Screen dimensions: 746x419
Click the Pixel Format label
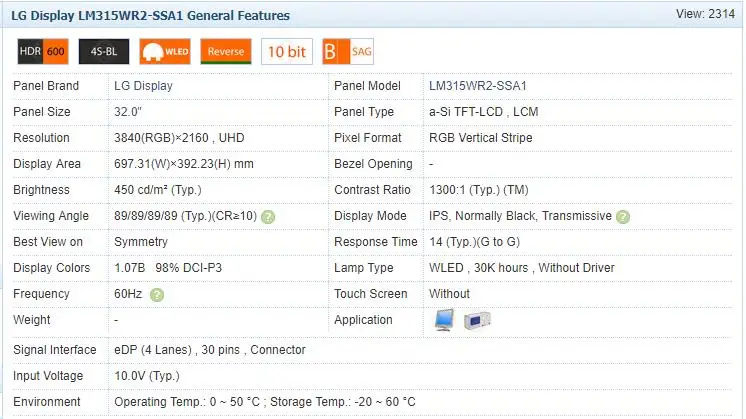tap(368, 138)
